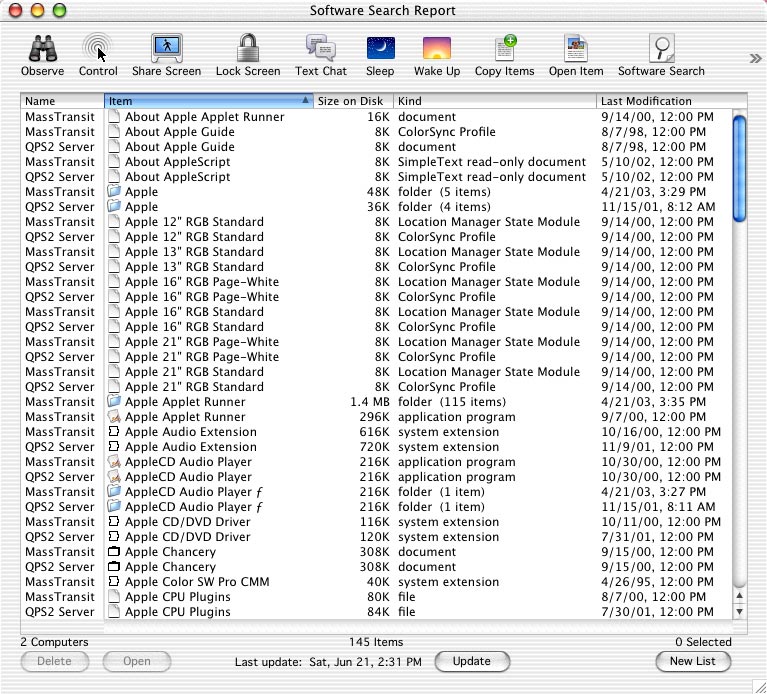Screen dimensions: 767x694
Task: Click the Wake Up sunrise icon
Action: click(x=437, y=47)
